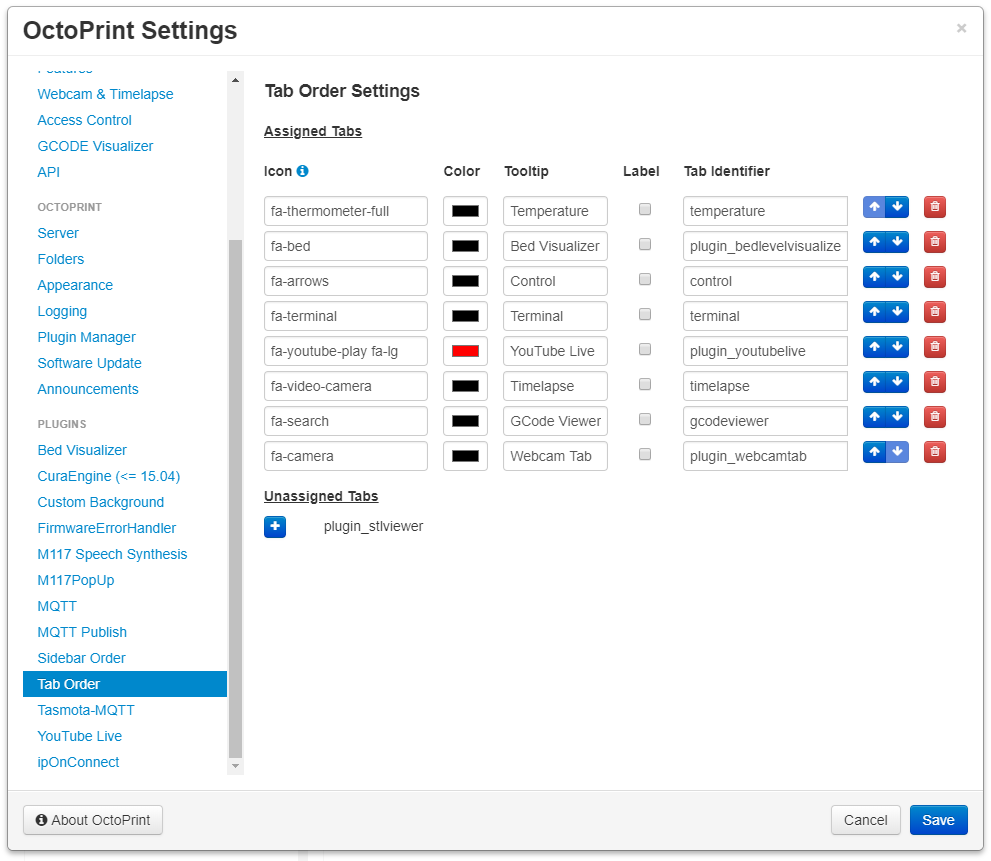Change the red color of the YouTube Live tab
Image resolution: width=991 pixels, height=861 pixels.
(x=465, y=350)
